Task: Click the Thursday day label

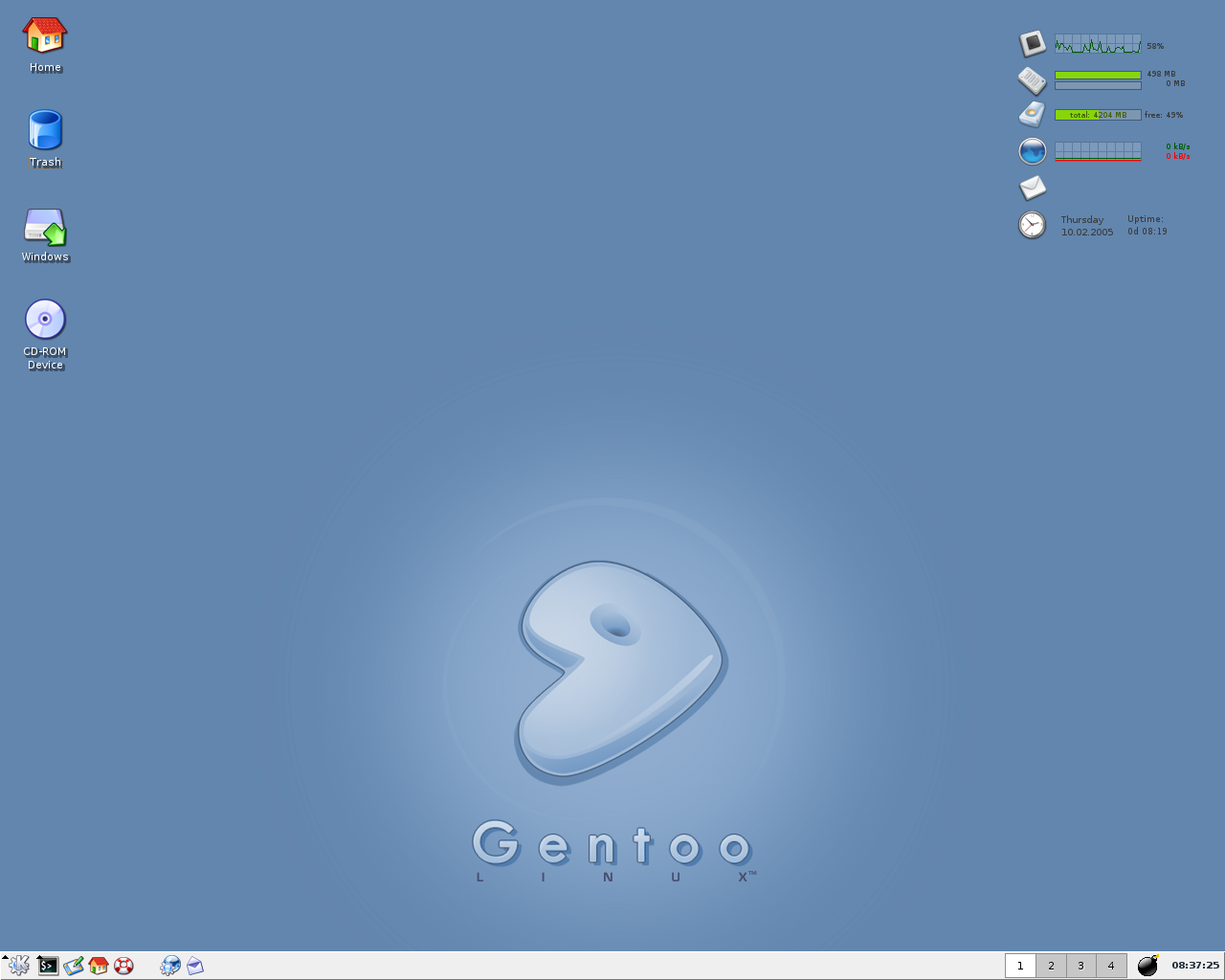Action: tap(1082, 220)
